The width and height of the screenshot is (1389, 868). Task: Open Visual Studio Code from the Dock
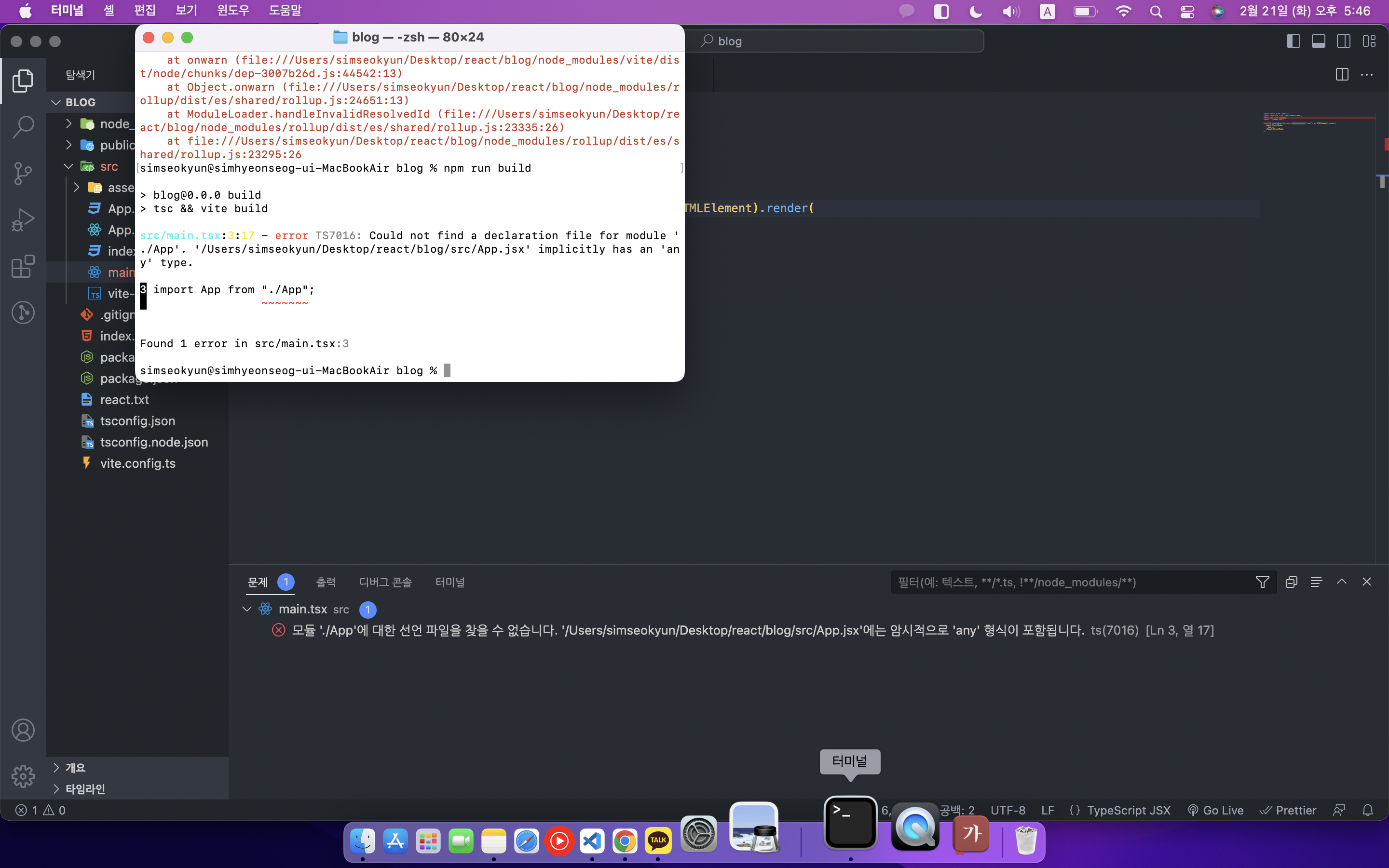pyautogui.click(x=592, y=841)
